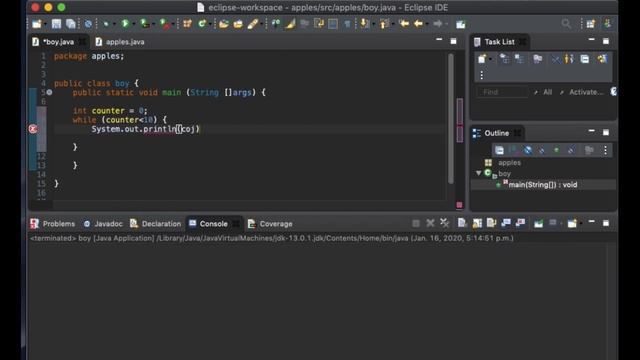
Task: Click Remove Launch X icon in Console
Action: pyautogui.click(x=430, y=223)
